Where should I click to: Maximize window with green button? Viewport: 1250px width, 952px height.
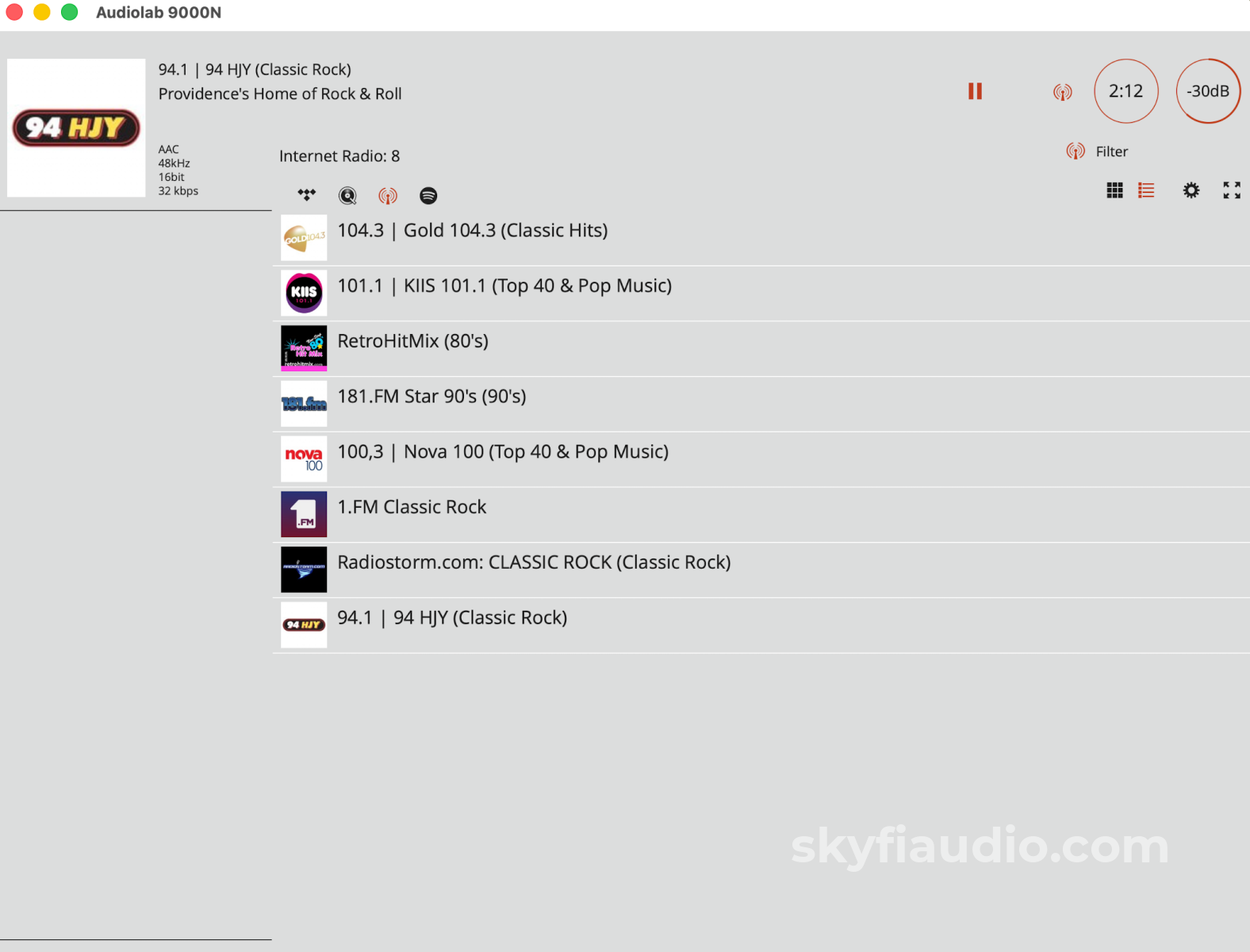(70, 12)
